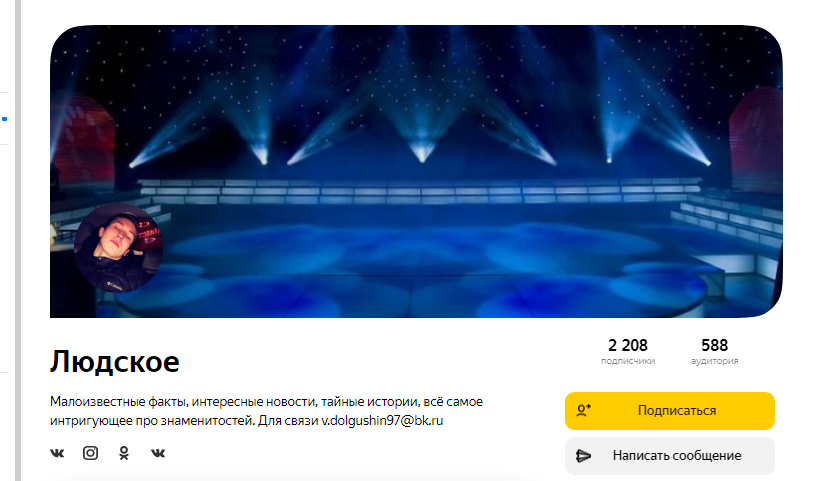Open the second VK icon link
Screen dimensions: 818x481
tap(158, 453)
